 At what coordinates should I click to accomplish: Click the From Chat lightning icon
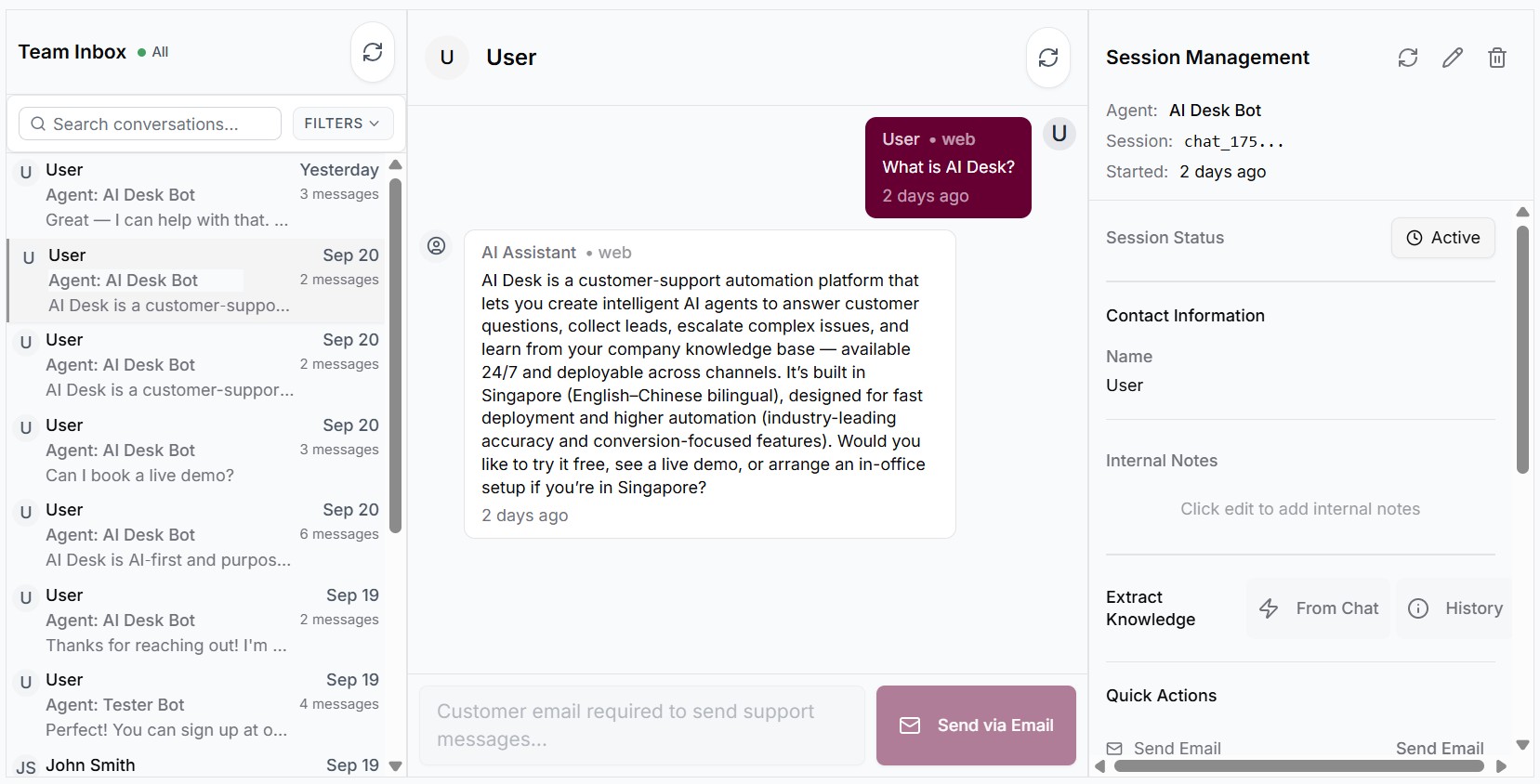click(x=1270, y=608)
